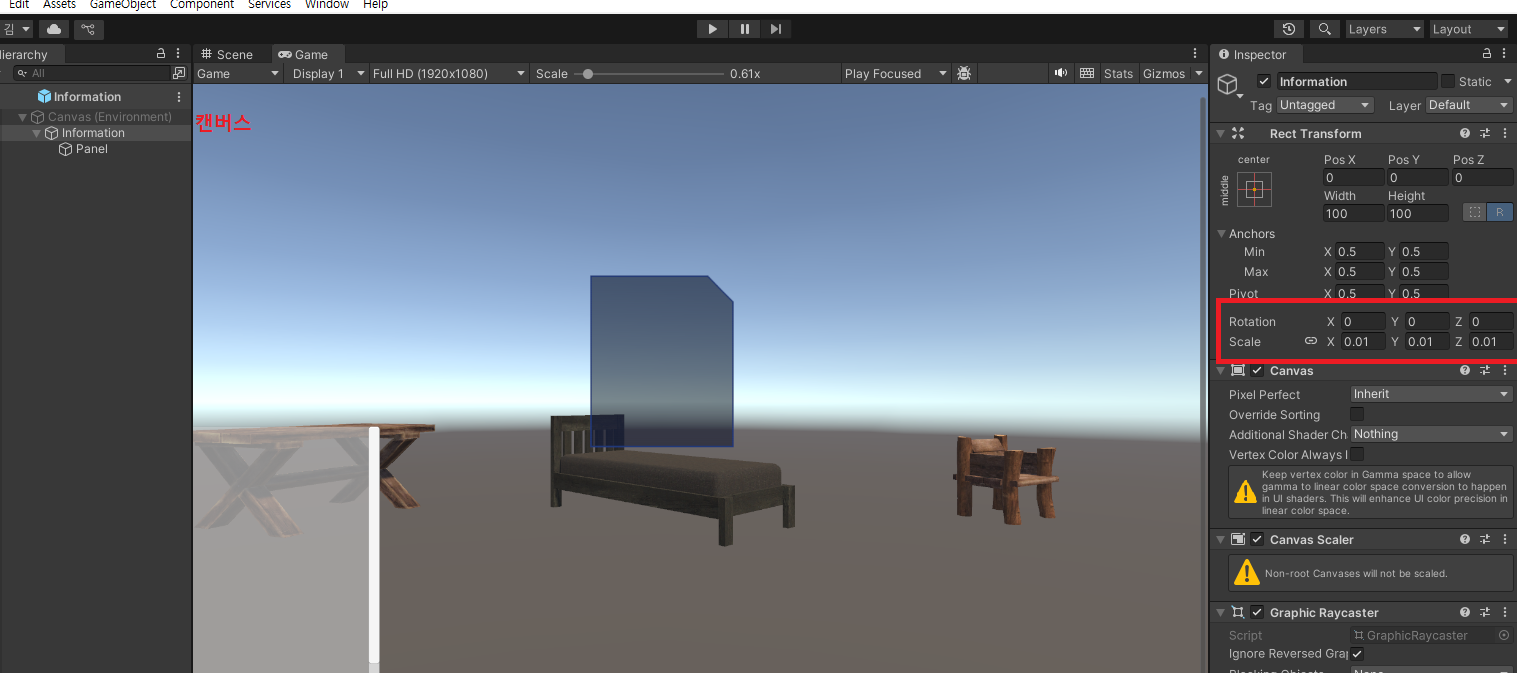
Task: Open Information prefab stage options menu
Action: coord(179,97)
